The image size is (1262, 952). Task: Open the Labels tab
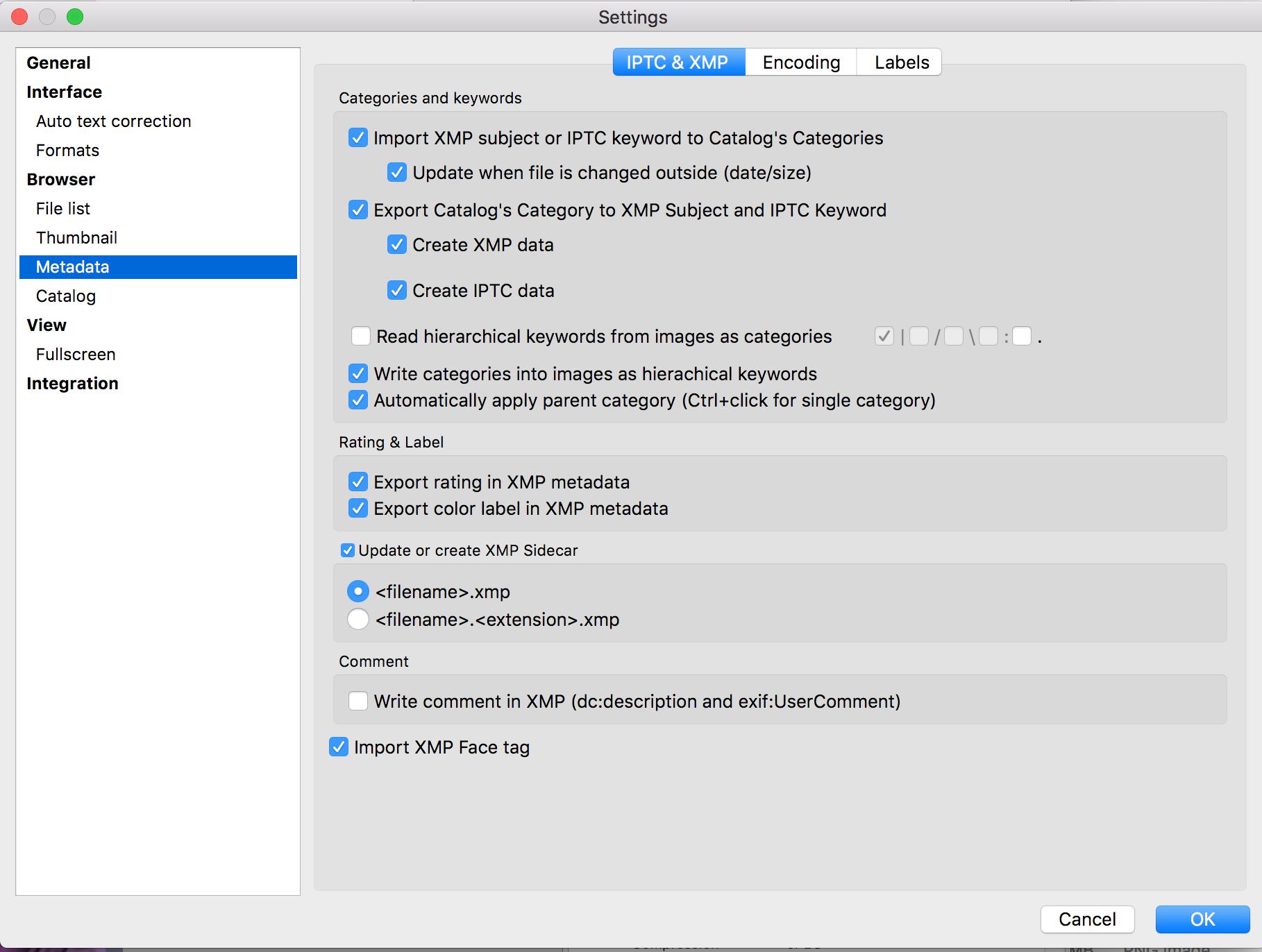900,62
